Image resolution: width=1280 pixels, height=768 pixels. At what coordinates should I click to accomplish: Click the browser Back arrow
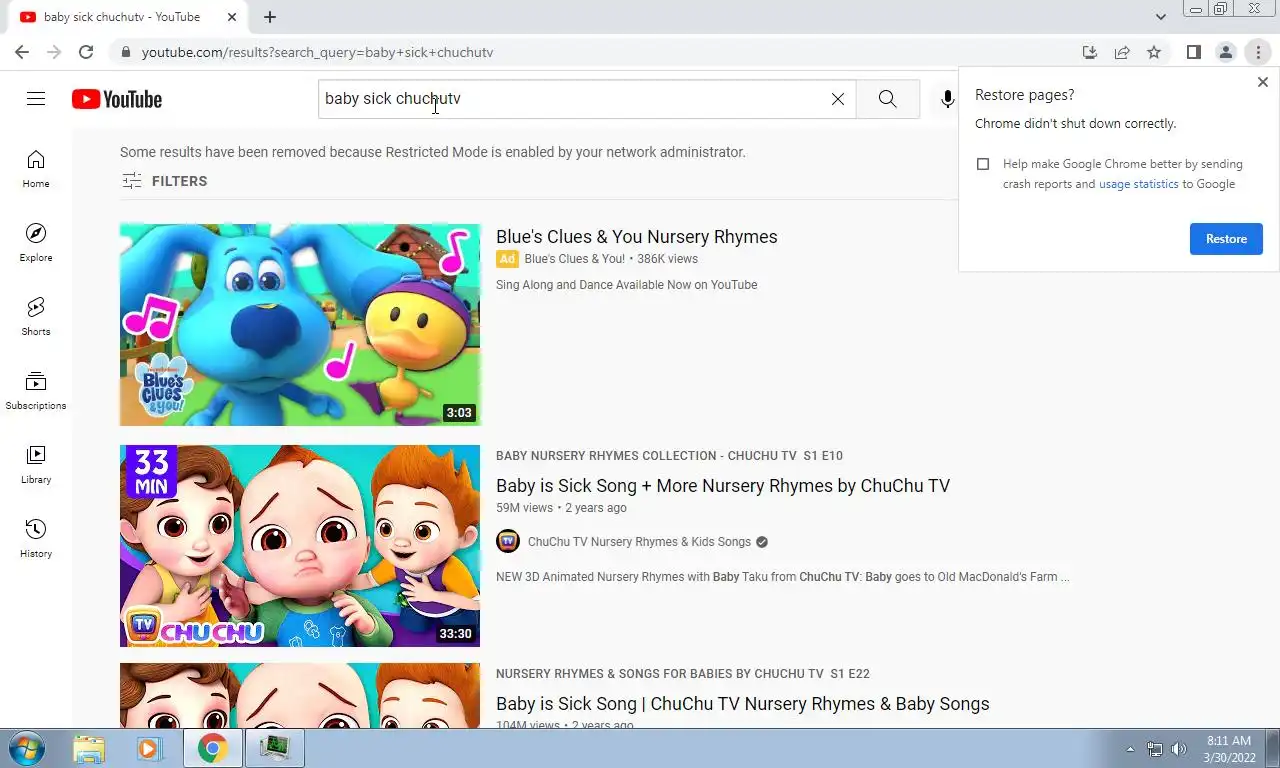click(22, 52)
